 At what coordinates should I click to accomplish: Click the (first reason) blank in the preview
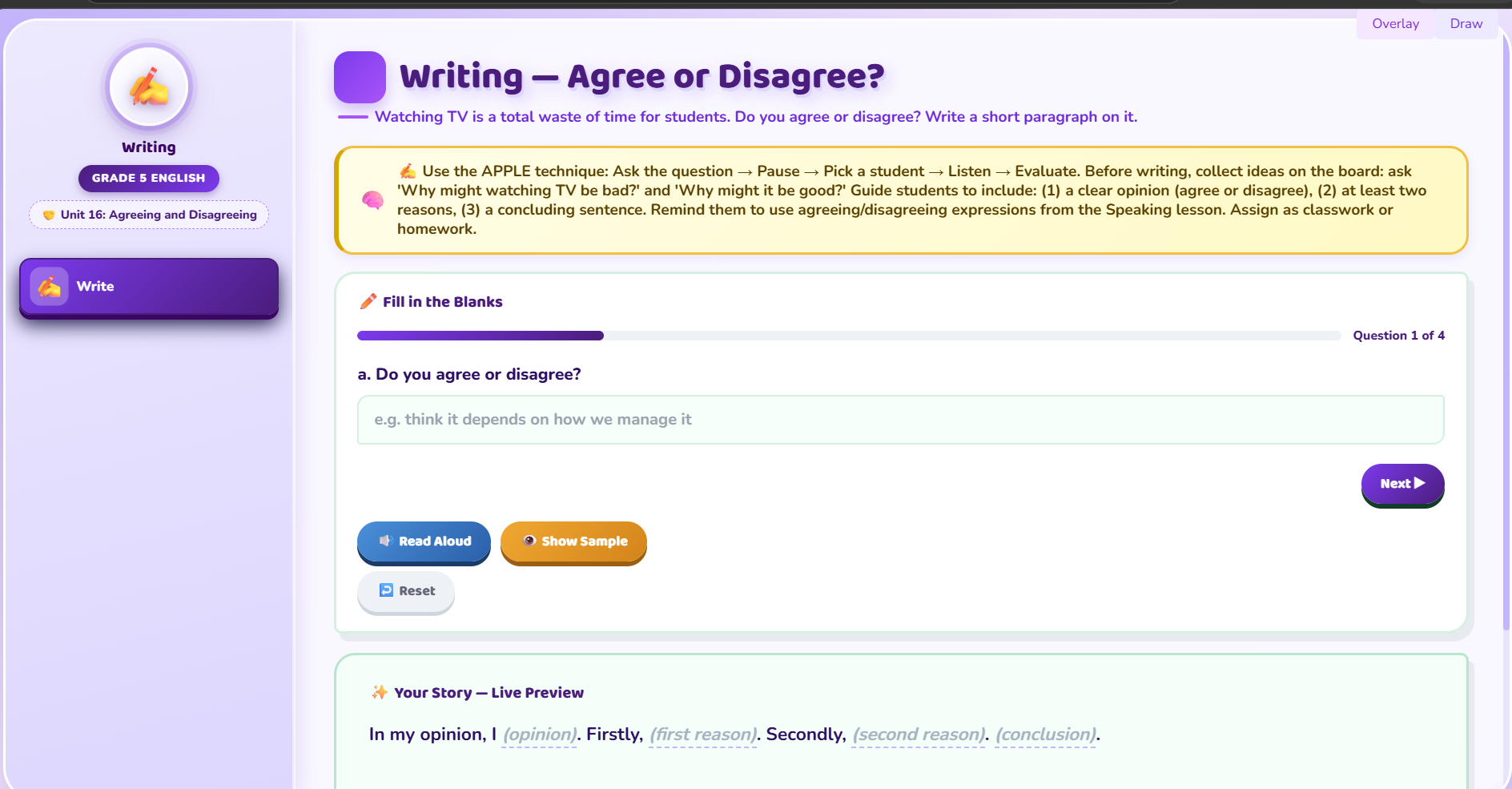pyautogui.click(x=703, y=735)
